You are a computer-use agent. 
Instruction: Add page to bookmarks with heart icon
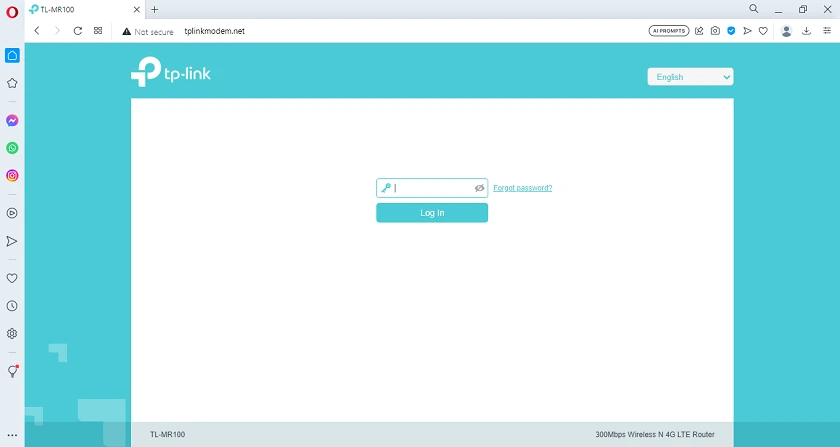(x=763, y=31)
